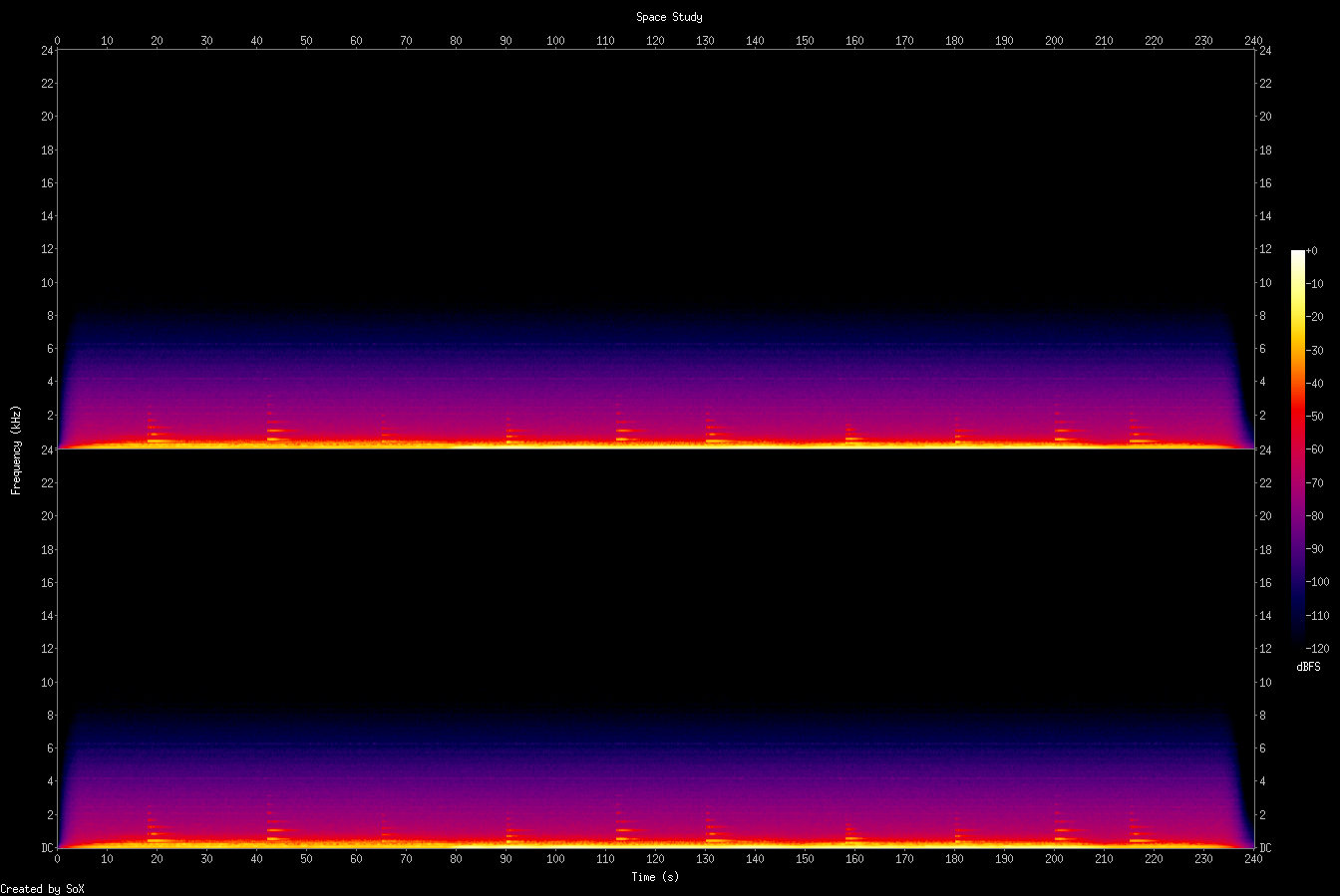Click the Space Study title

tap(669, 16)
